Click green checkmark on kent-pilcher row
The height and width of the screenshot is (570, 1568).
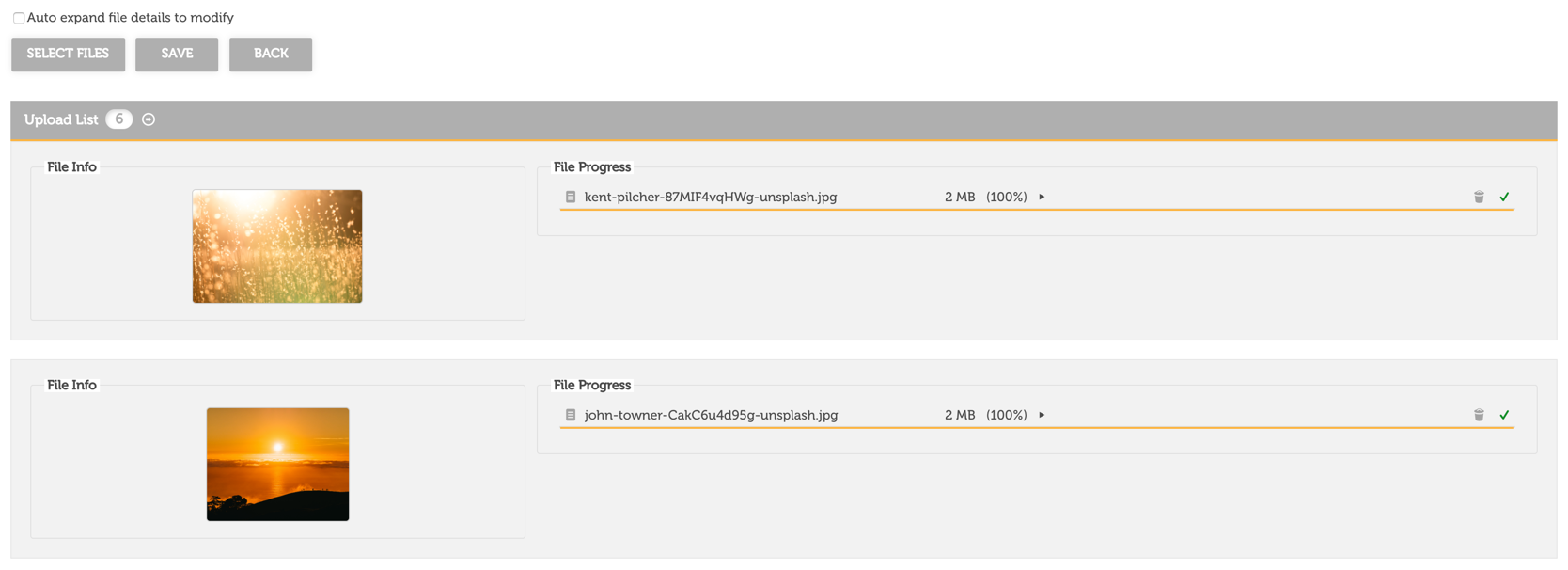tap(1504, 197)
